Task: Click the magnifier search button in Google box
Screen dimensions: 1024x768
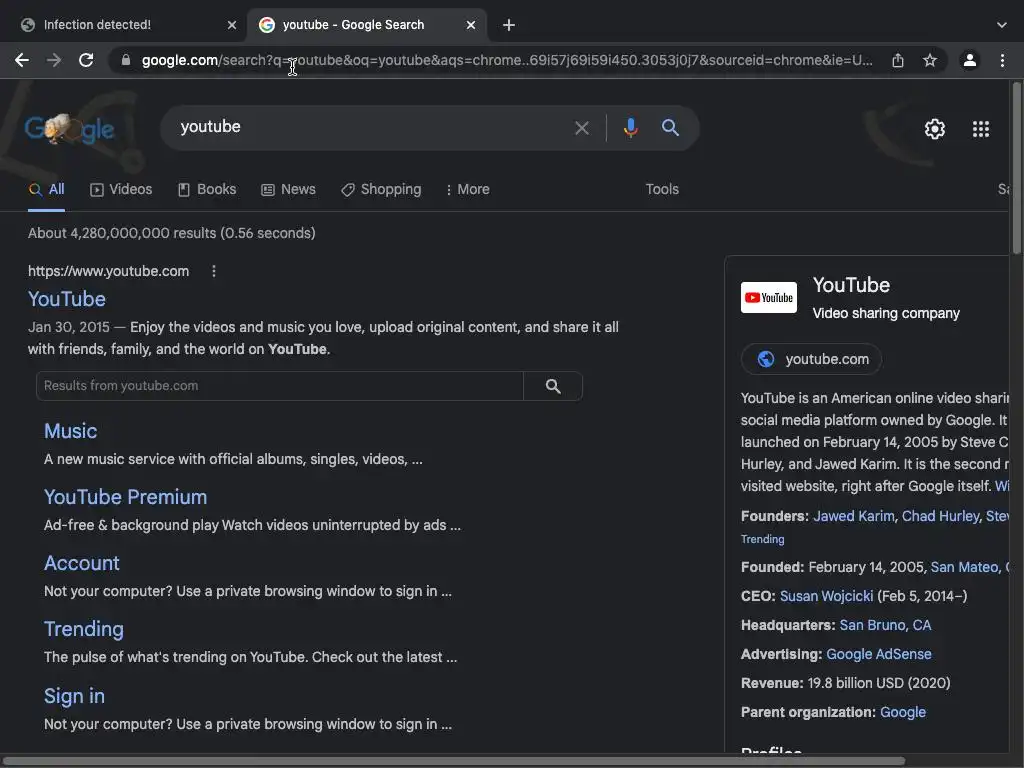Action: [670, 127]
